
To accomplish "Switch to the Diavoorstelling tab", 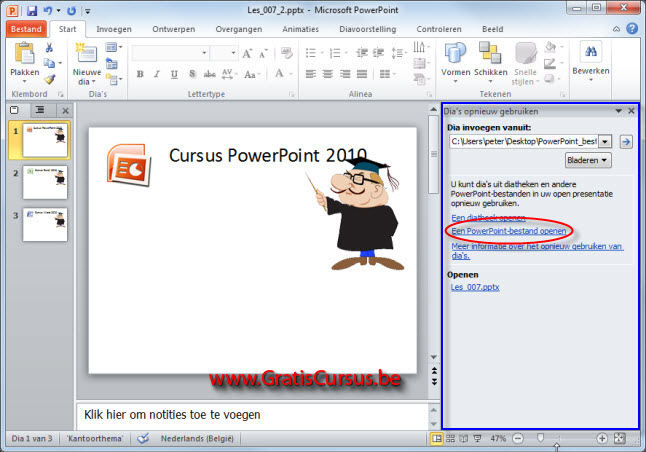I will click(x=367, y=29).
